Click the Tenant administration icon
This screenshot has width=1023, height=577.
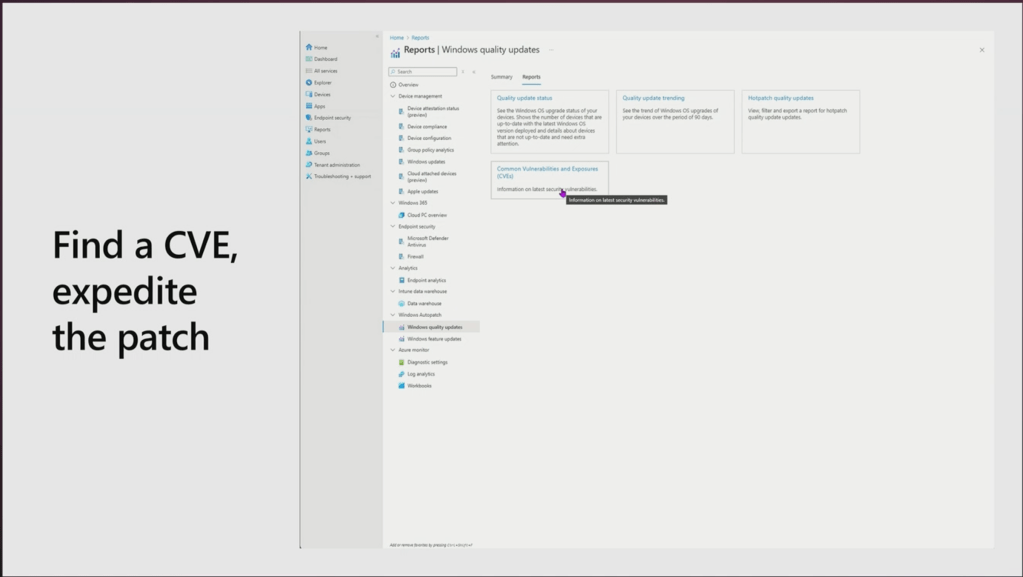pyautogui.click(x=309, y=165)
